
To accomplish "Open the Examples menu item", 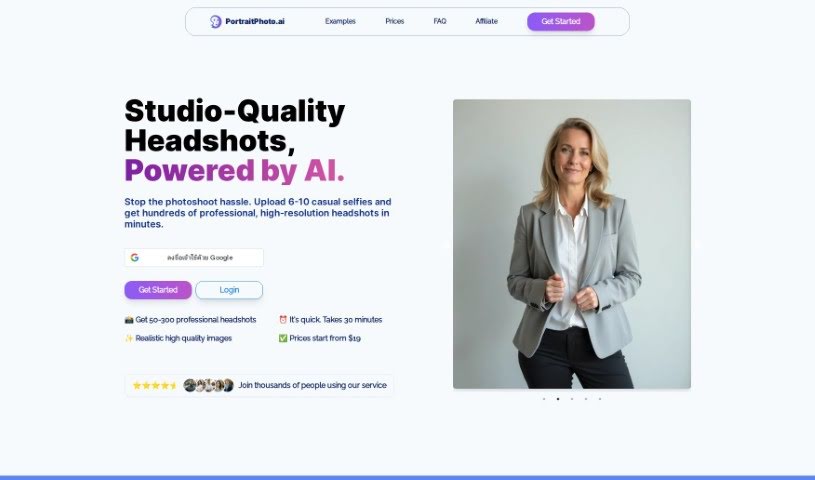I will click(x=340, y=21).
